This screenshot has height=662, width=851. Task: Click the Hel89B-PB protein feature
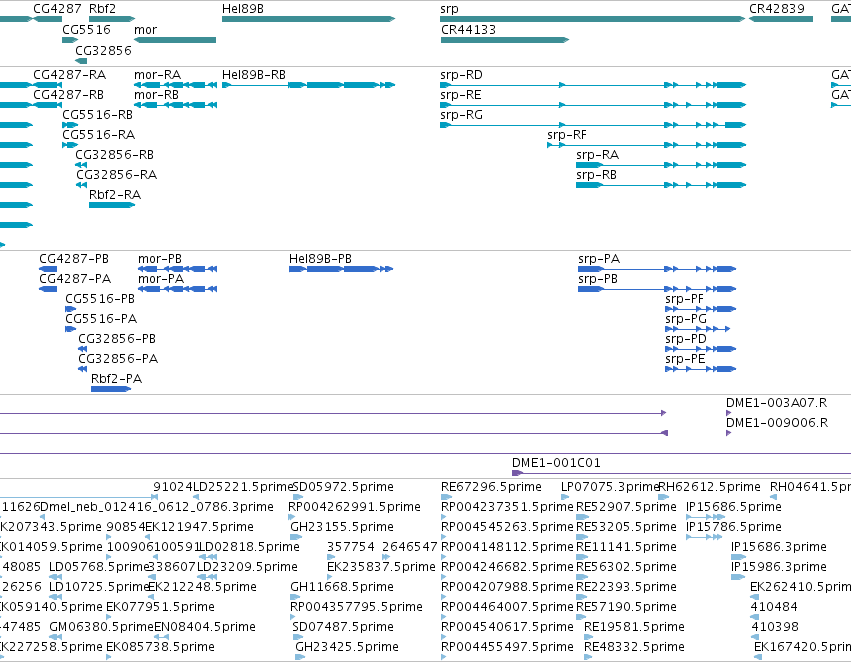click(x=341, y=269)
